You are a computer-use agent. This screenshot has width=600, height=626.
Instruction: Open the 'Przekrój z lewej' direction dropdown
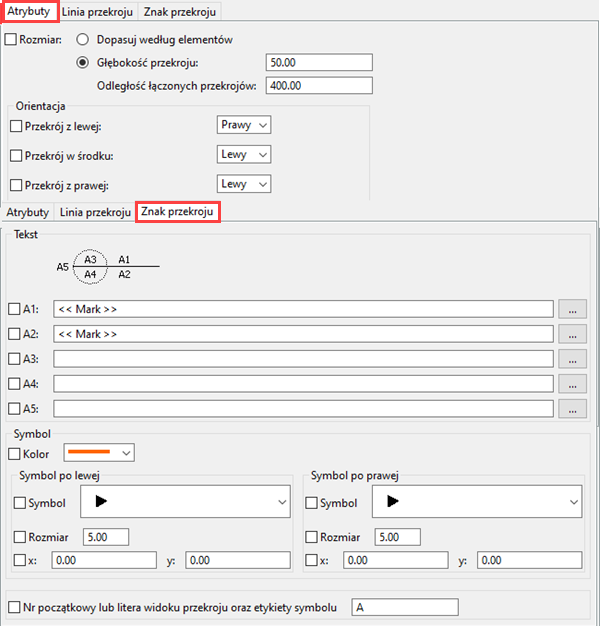244,125
